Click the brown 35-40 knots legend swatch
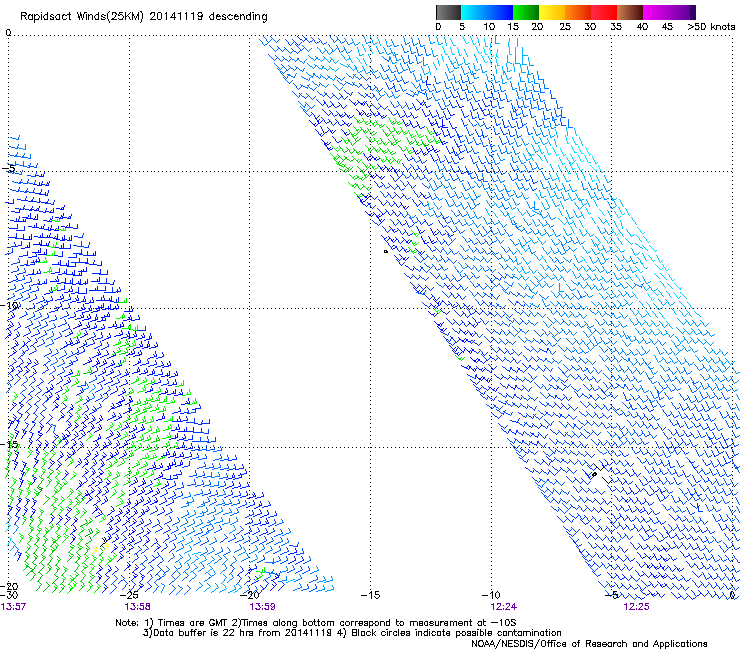The height and width of the screenshot is (650, 740). [x=630, y=12]
